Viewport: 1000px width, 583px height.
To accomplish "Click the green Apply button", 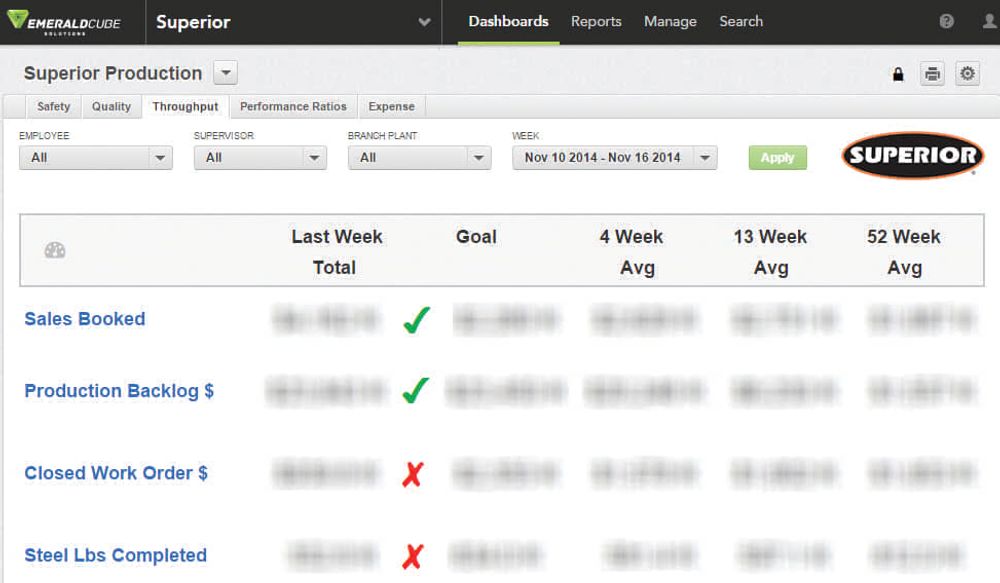I will click(x=777, y=158).
